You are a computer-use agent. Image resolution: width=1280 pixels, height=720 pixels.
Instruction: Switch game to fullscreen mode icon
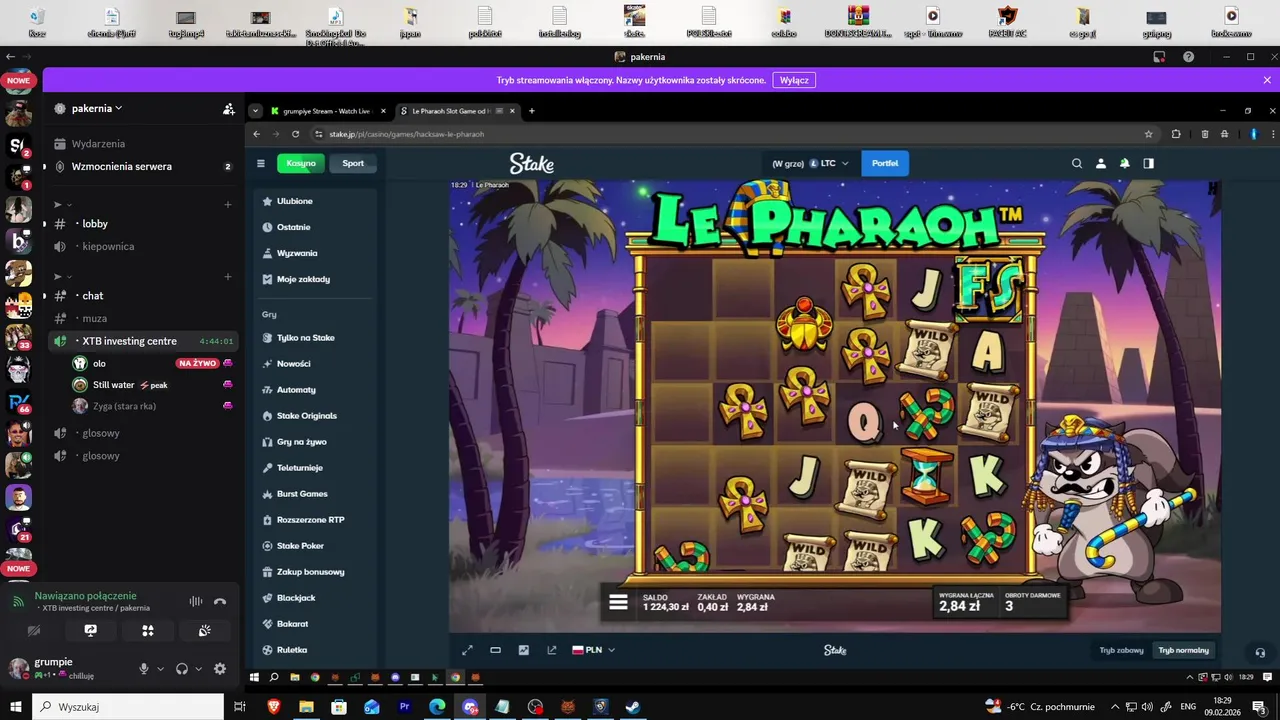[467, 650]
